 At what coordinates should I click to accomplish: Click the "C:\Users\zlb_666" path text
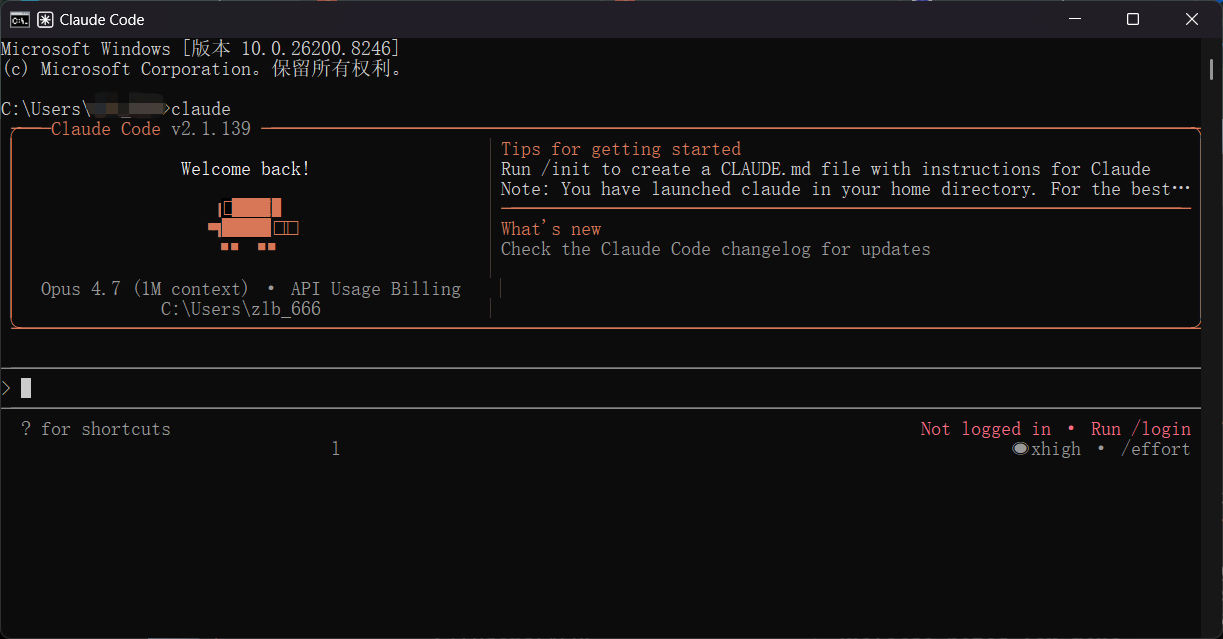coord(241,309)
